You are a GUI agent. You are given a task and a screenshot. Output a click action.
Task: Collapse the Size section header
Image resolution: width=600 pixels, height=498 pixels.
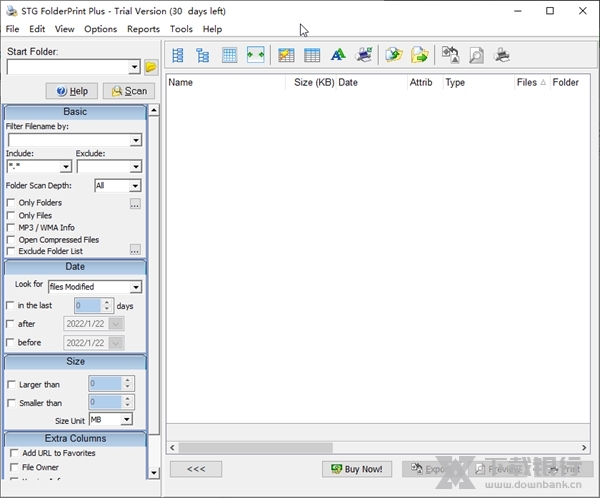(75, 361)
